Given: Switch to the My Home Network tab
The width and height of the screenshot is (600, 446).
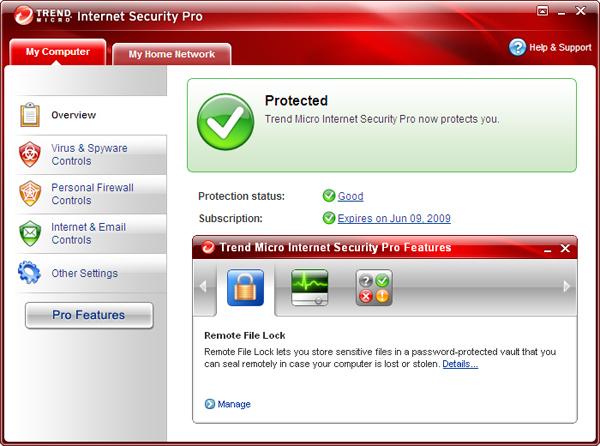Looking at the screenshot, I should pyautogui.click(x=172, y=55).
